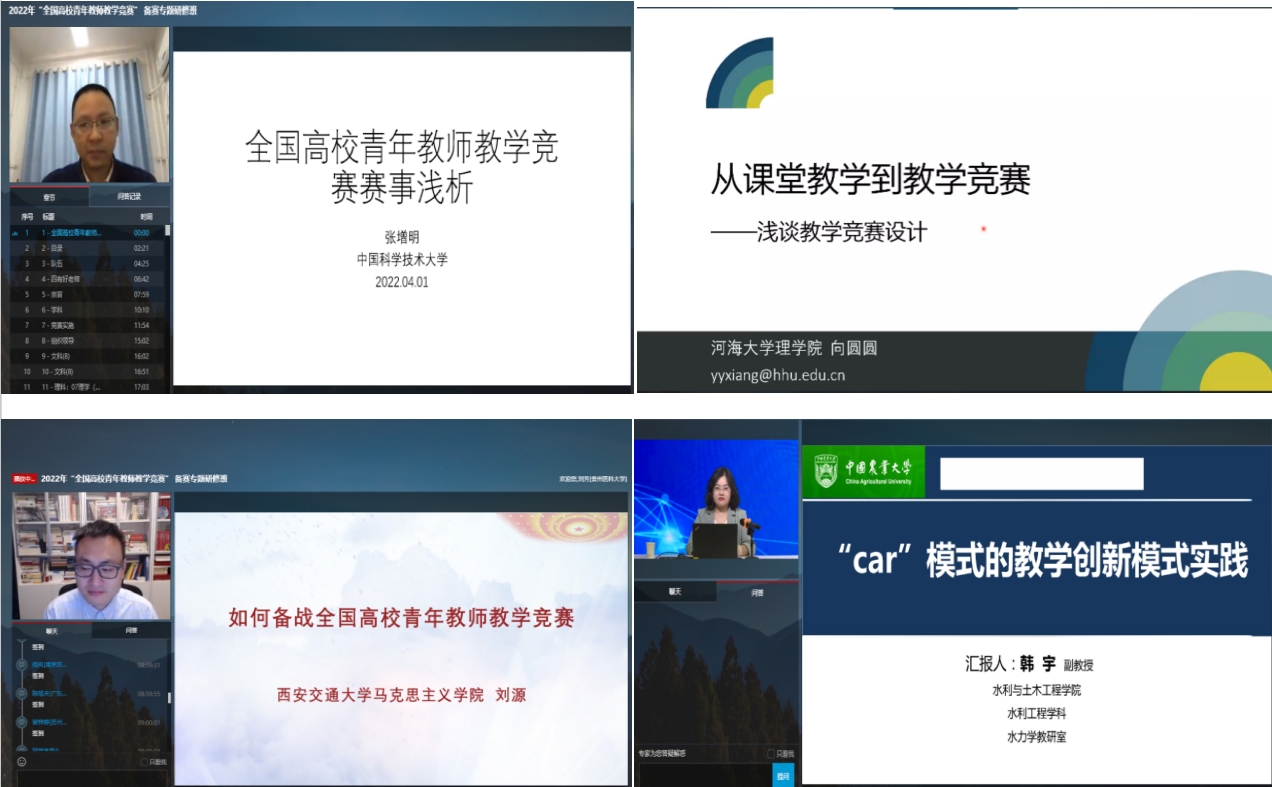Toggle 只看我 checkbox beside the 提问 button
Image resolution: width=1272 pixels, height=787 pixels.
[770, 754]
